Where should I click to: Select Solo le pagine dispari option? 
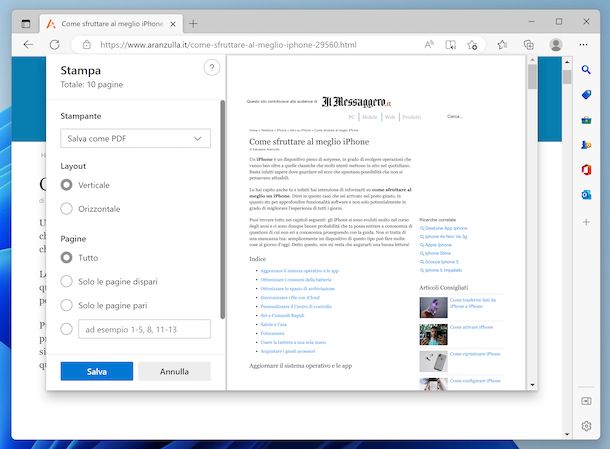coord(67,281)
